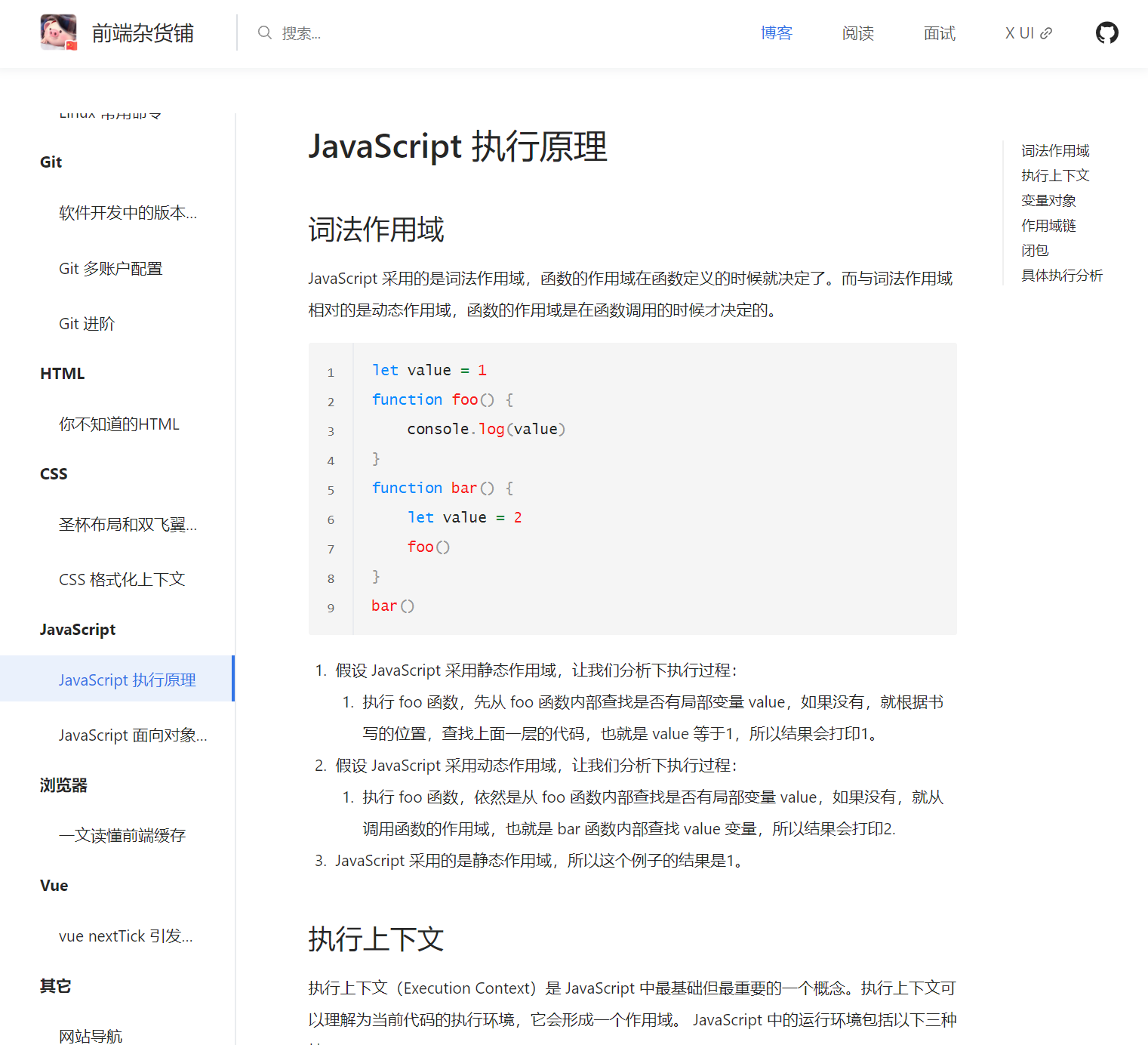
Task: Jump to 具体执行分析 in page outline
Action: (x=1062, y=276)
